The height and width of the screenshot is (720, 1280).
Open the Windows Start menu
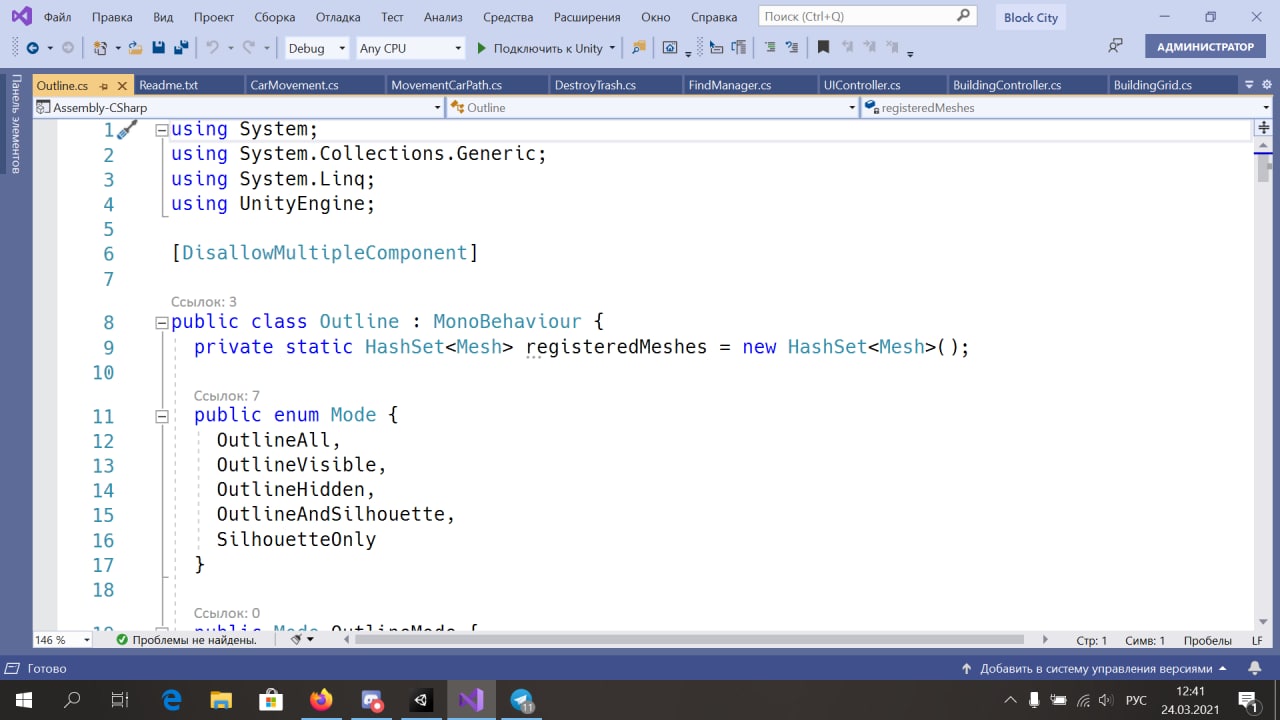pyautogui.click(x=24, y=700)
